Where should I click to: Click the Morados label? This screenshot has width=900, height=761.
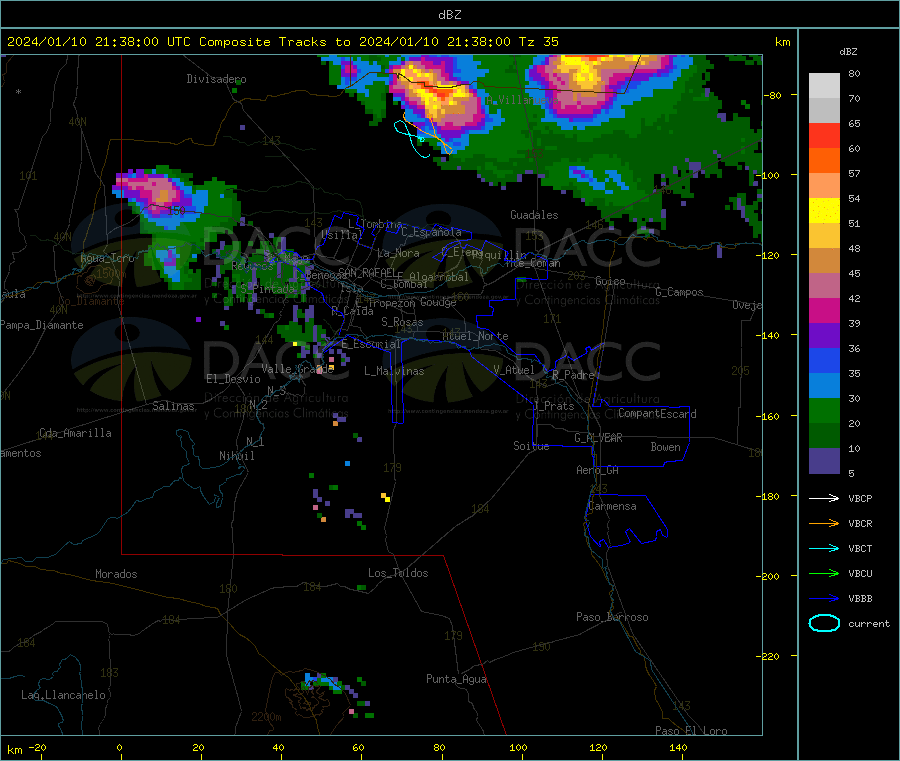[x=117, y=574]
